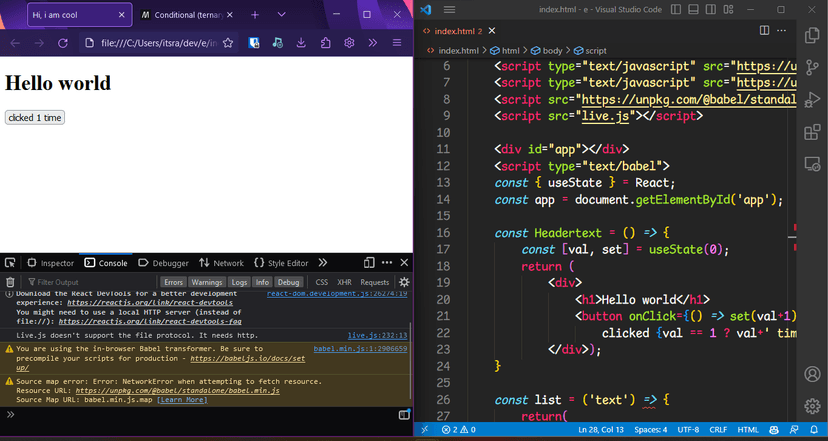Switch to the Conditional (ternary) browser tab
The width and height of the screenshot is (828, 441).
pyautogui.click(x=185, y=15)
